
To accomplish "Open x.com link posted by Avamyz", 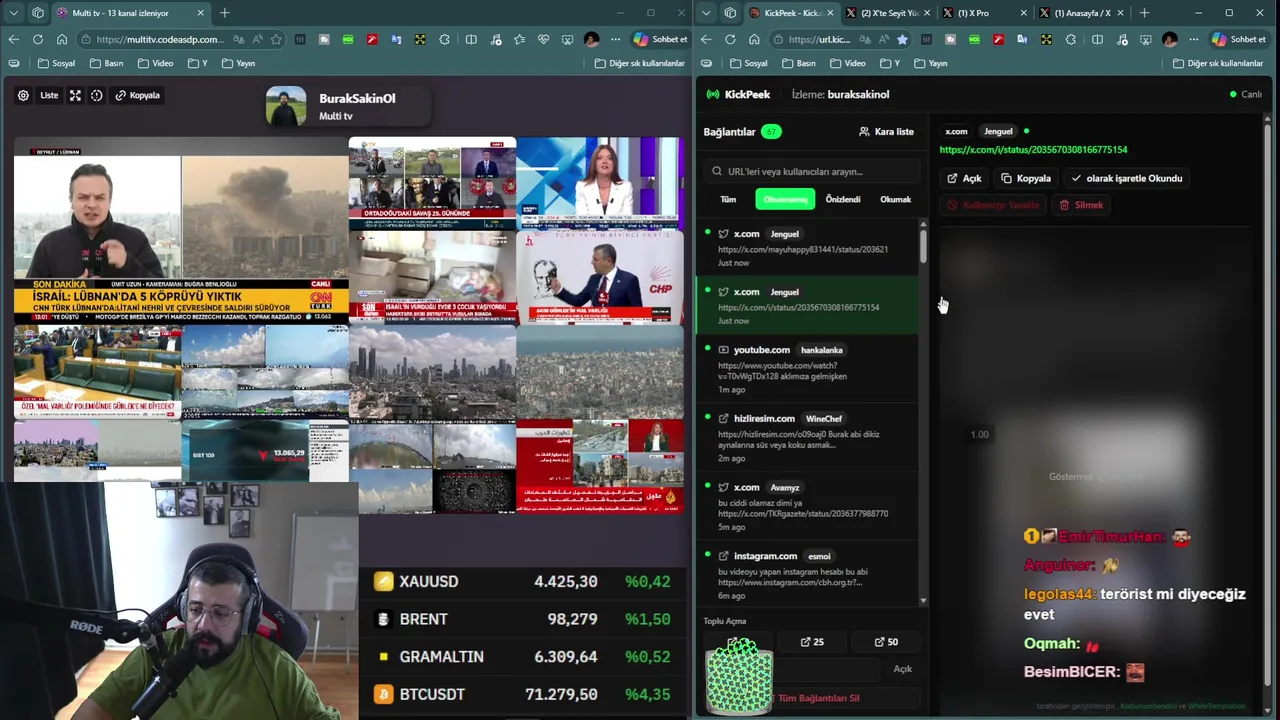I will (806, 506).
